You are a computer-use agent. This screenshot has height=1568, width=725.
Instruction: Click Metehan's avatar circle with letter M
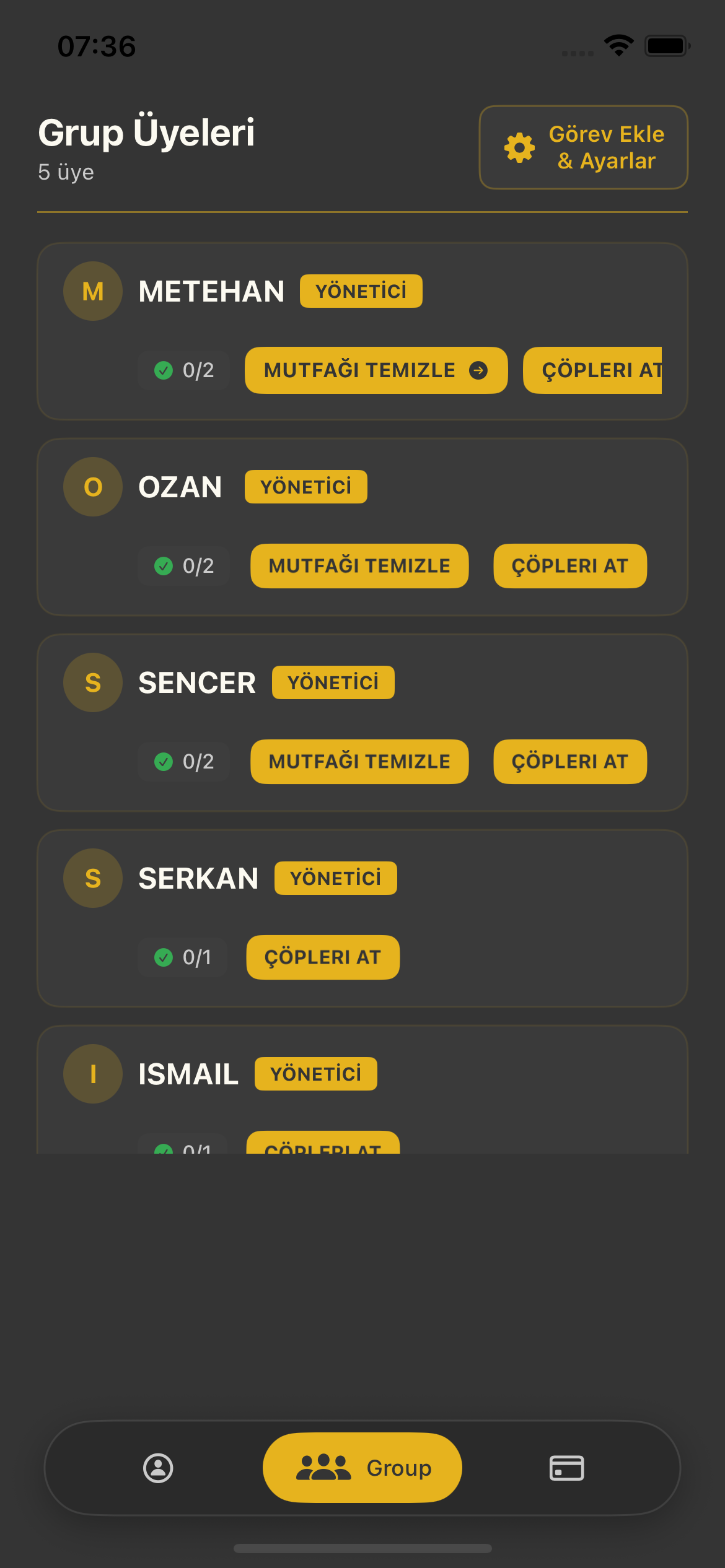pos(92,291)
